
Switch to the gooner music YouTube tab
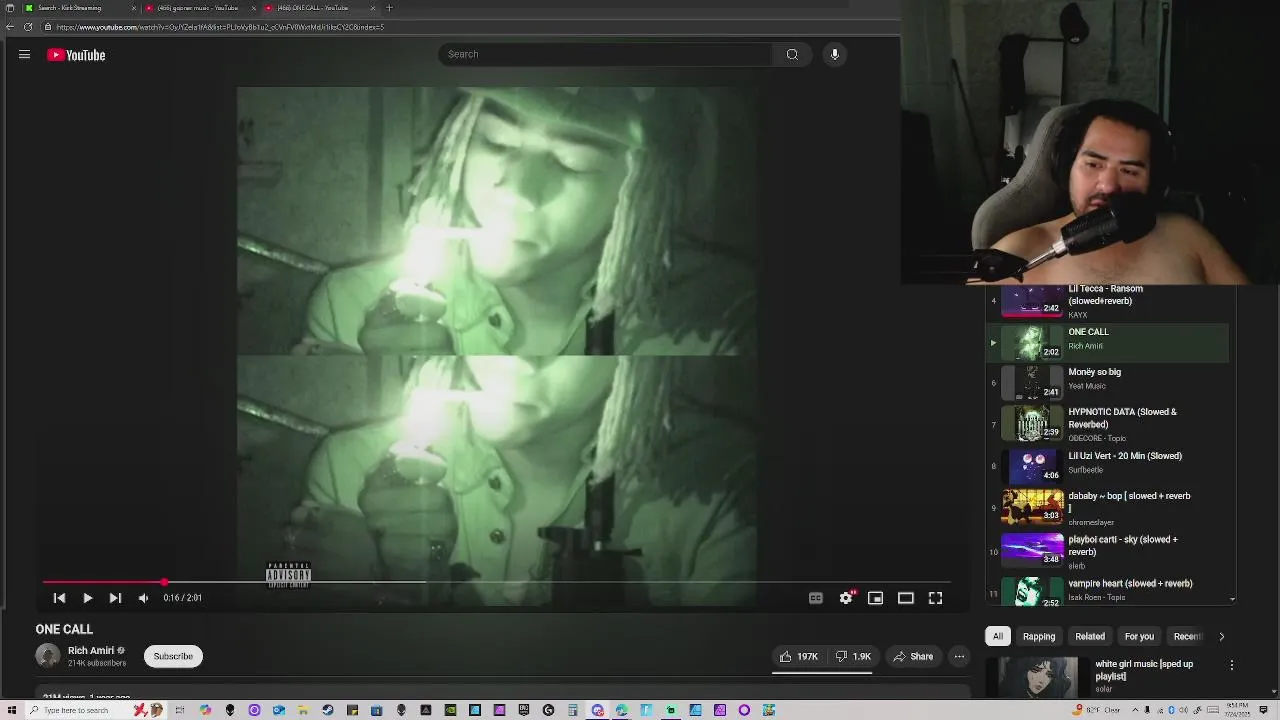[198, 8]
